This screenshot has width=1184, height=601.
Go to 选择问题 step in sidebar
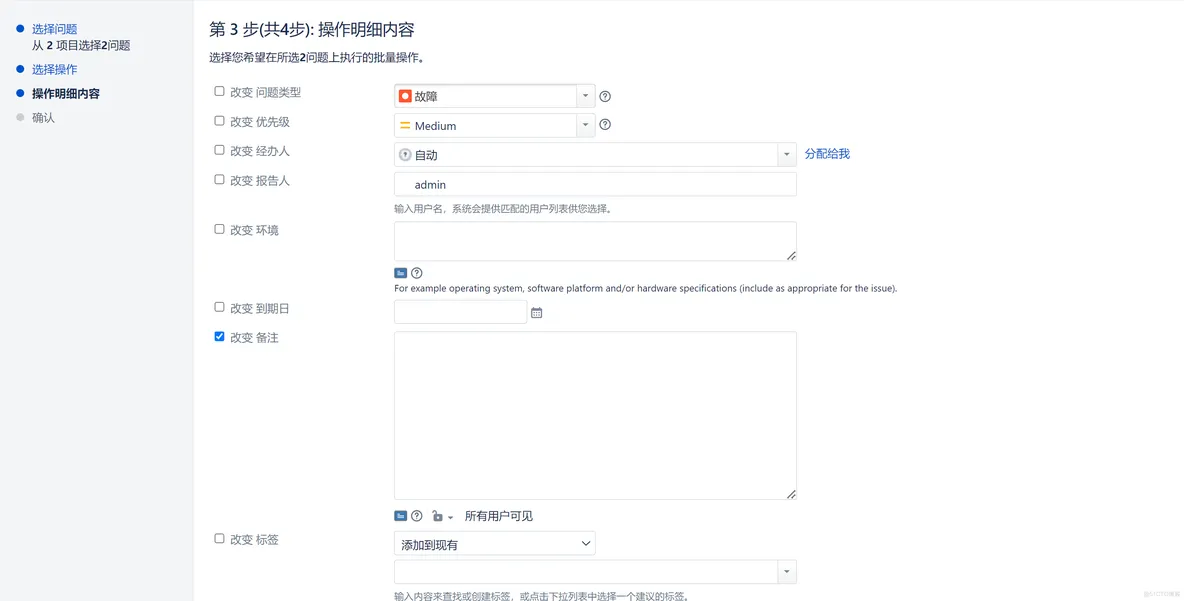[x=54, y=29]
